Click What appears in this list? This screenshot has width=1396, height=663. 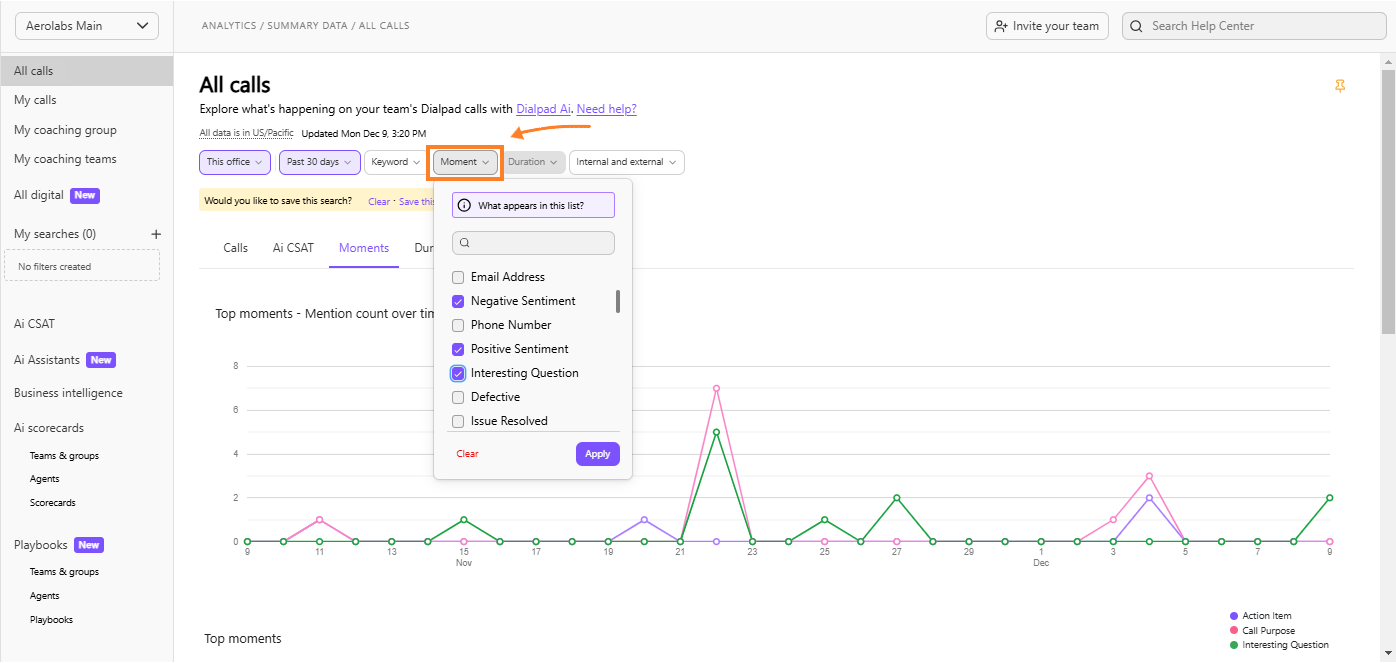point(533,205)
